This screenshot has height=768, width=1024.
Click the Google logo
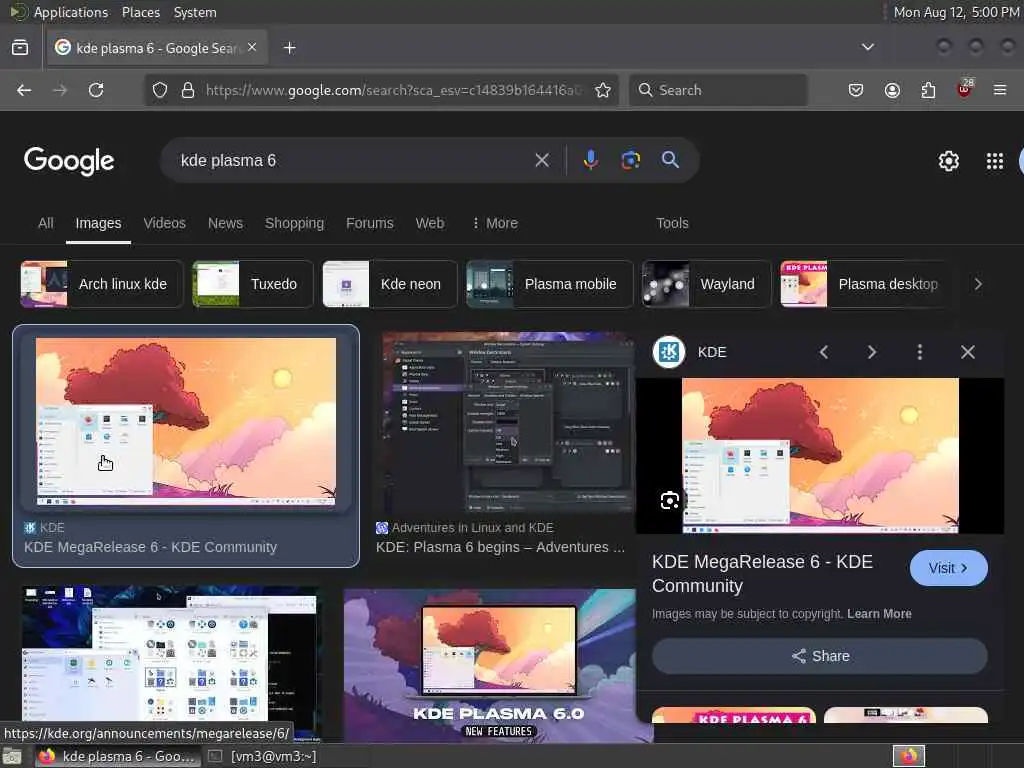click(x=69, y=161)
